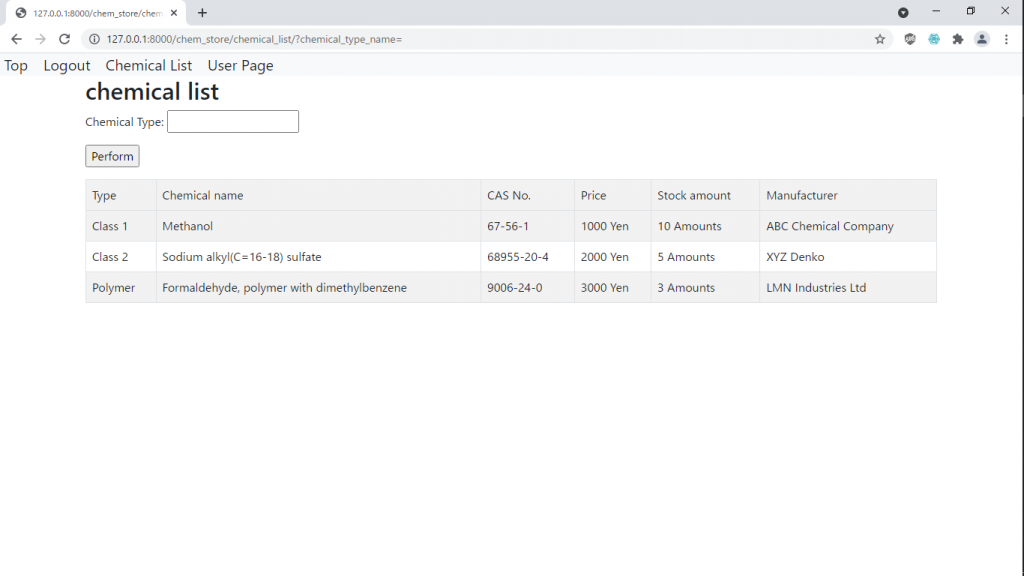This screenshot has height=576, width=1024.
Task: Open a new tab with plus icon
Action: click(202, 13)
